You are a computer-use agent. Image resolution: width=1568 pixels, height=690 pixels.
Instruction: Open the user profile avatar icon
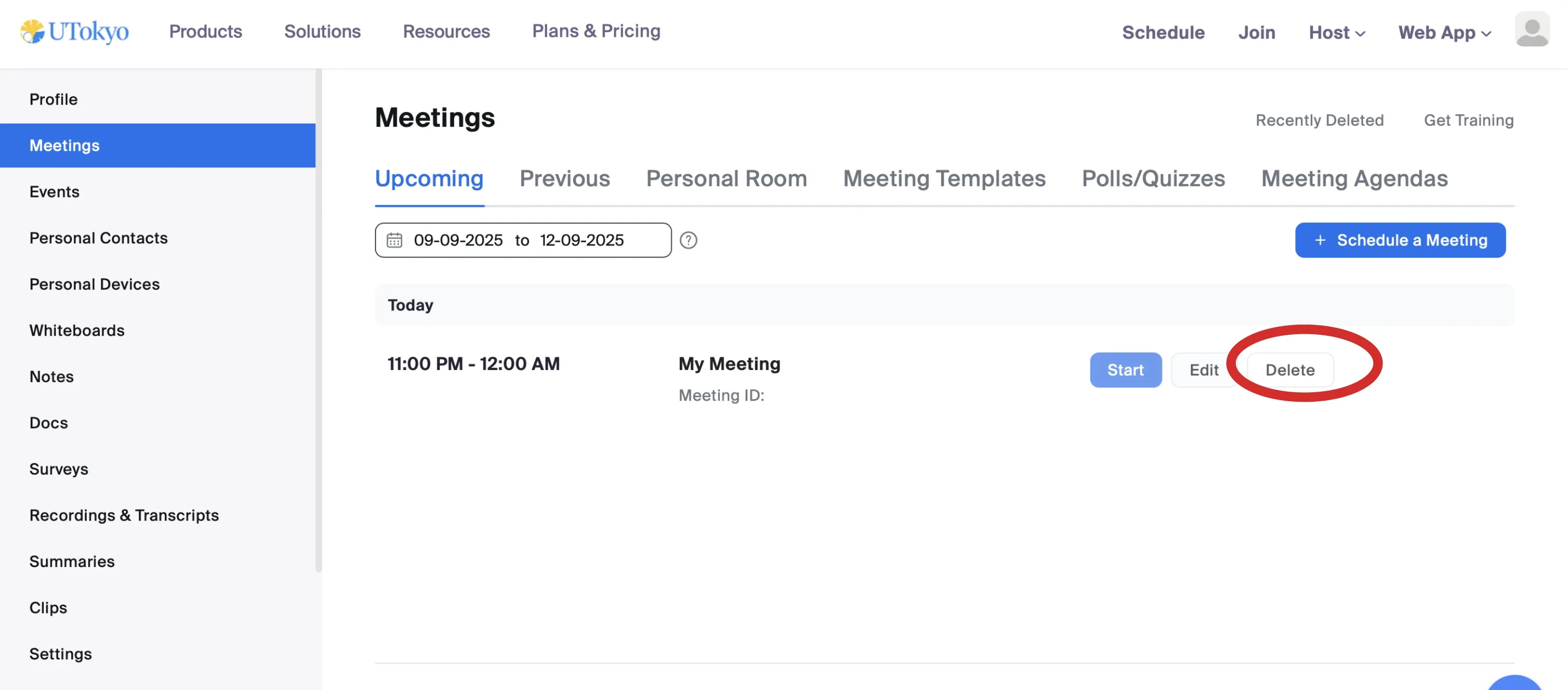pyautogui.click(x=1532, y=29)
